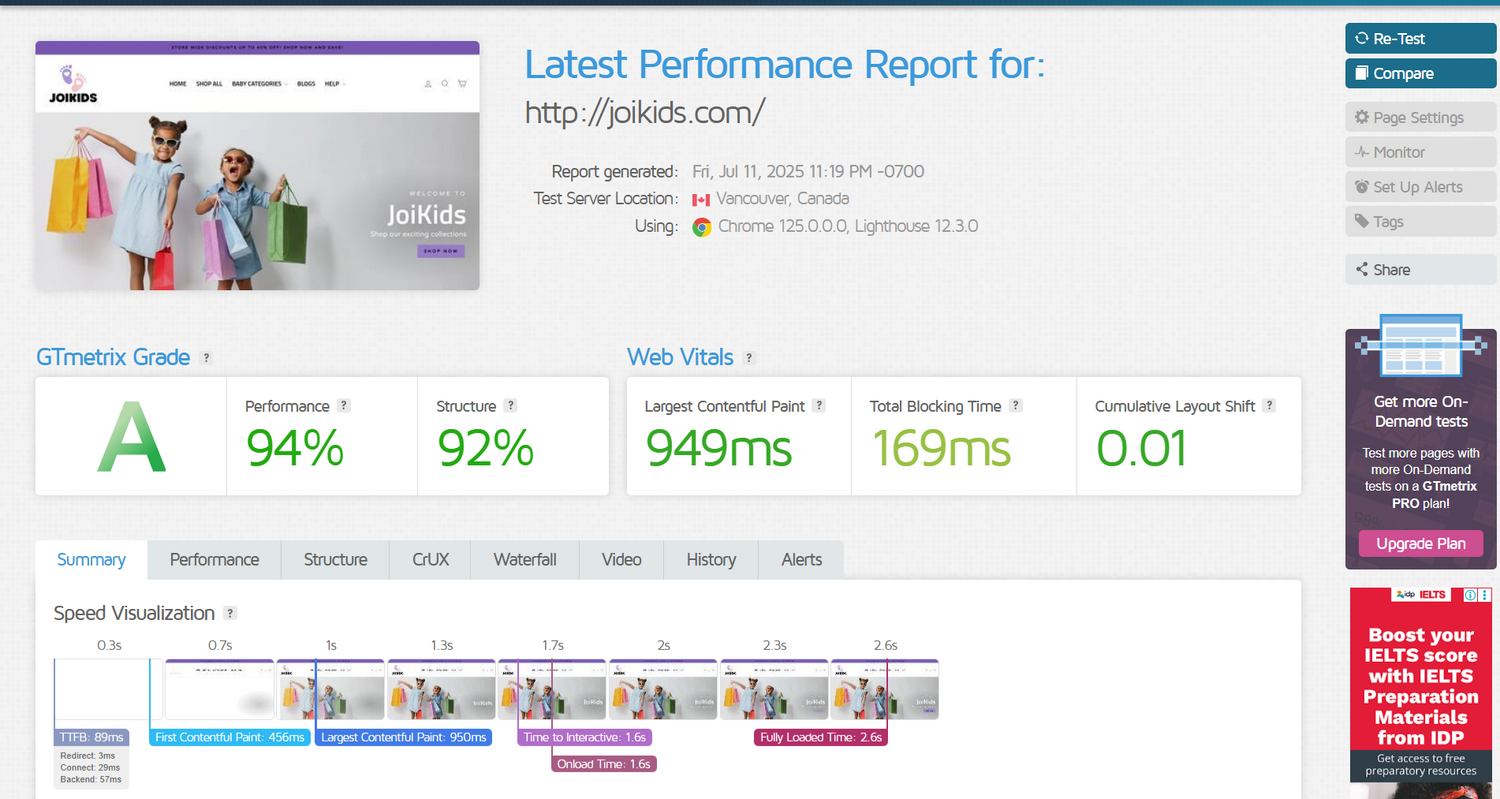The height and width of the screenshot is (799, 1500).
Task: Click help icon next to GTmetrix Grade
Action: [x=206, y=358]
